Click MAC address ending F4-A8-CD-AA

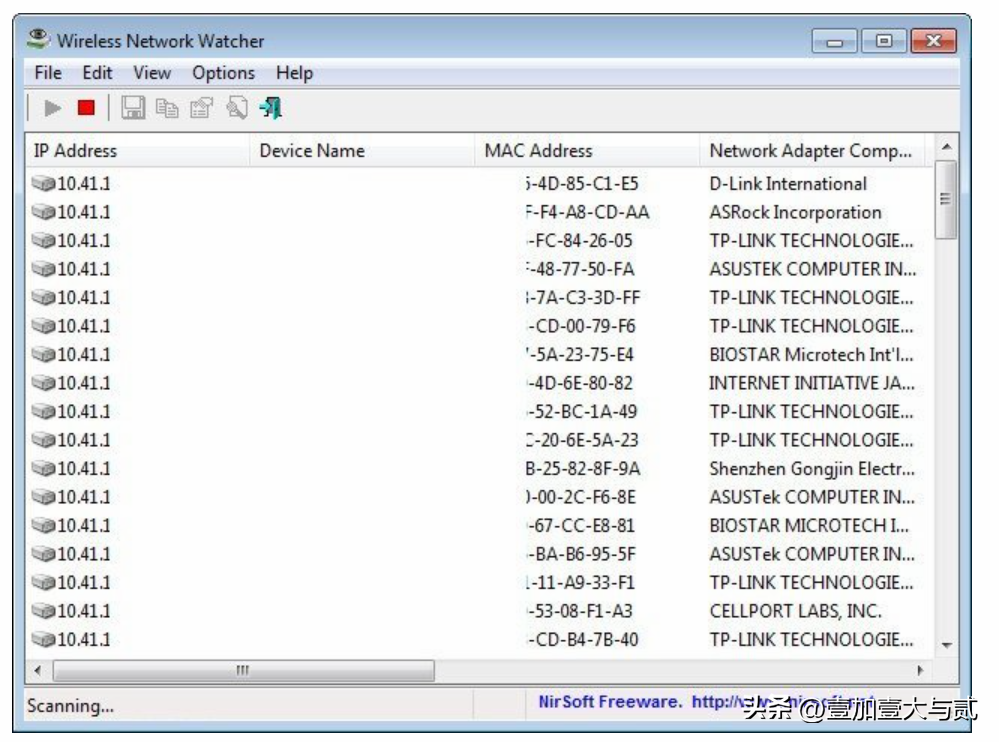[x=587, y=212]
